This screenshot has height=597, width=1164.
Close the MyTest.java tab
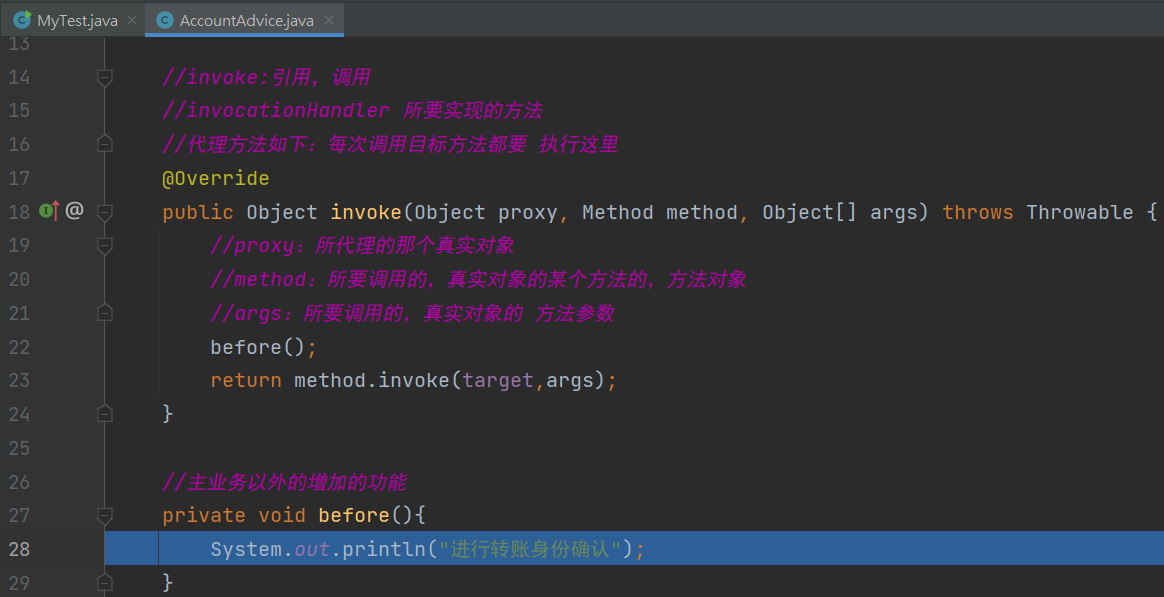tap(132, 20)
